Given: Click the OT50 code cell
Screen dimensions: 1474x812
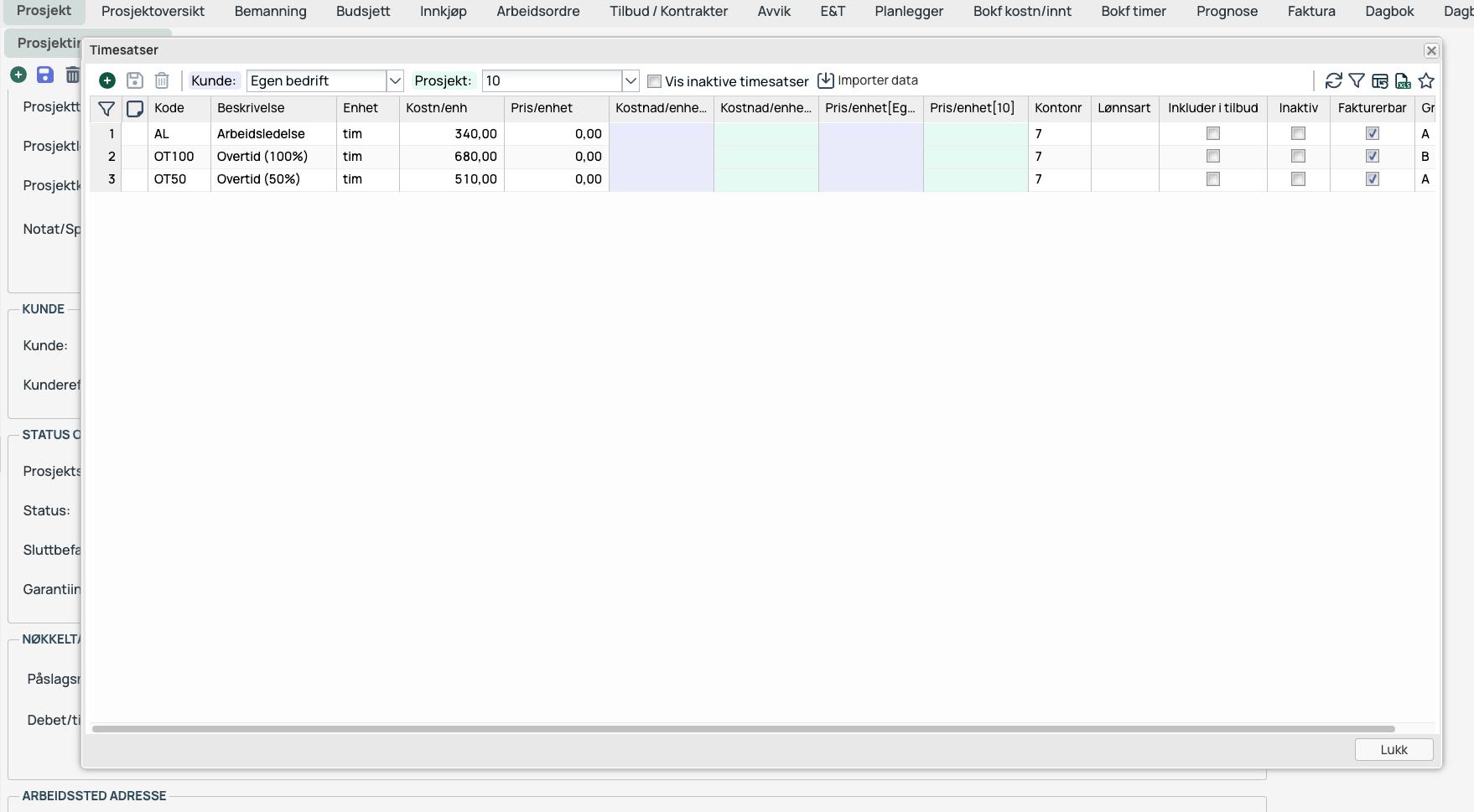Looking at the screenshot, I should tap(179, 178).
